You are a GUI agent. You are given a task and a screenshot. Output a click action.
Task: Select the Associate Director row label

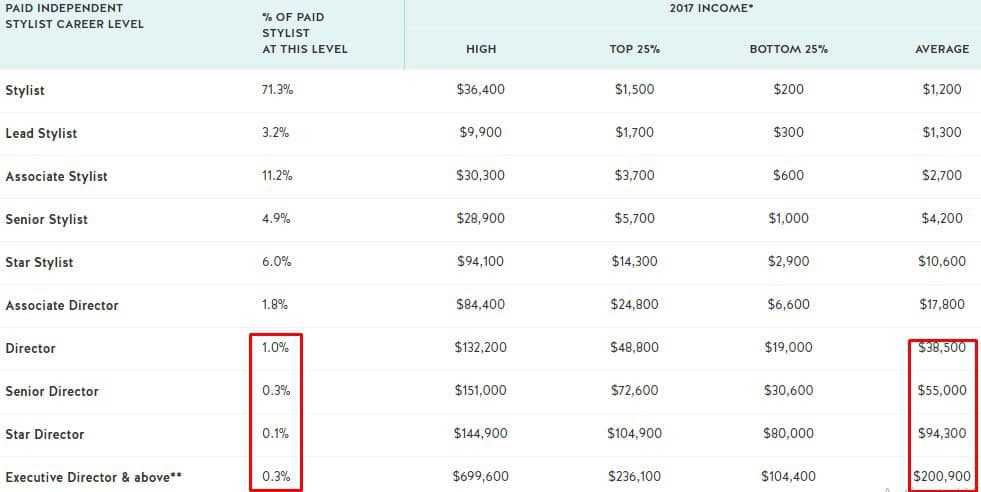point(62,305)
